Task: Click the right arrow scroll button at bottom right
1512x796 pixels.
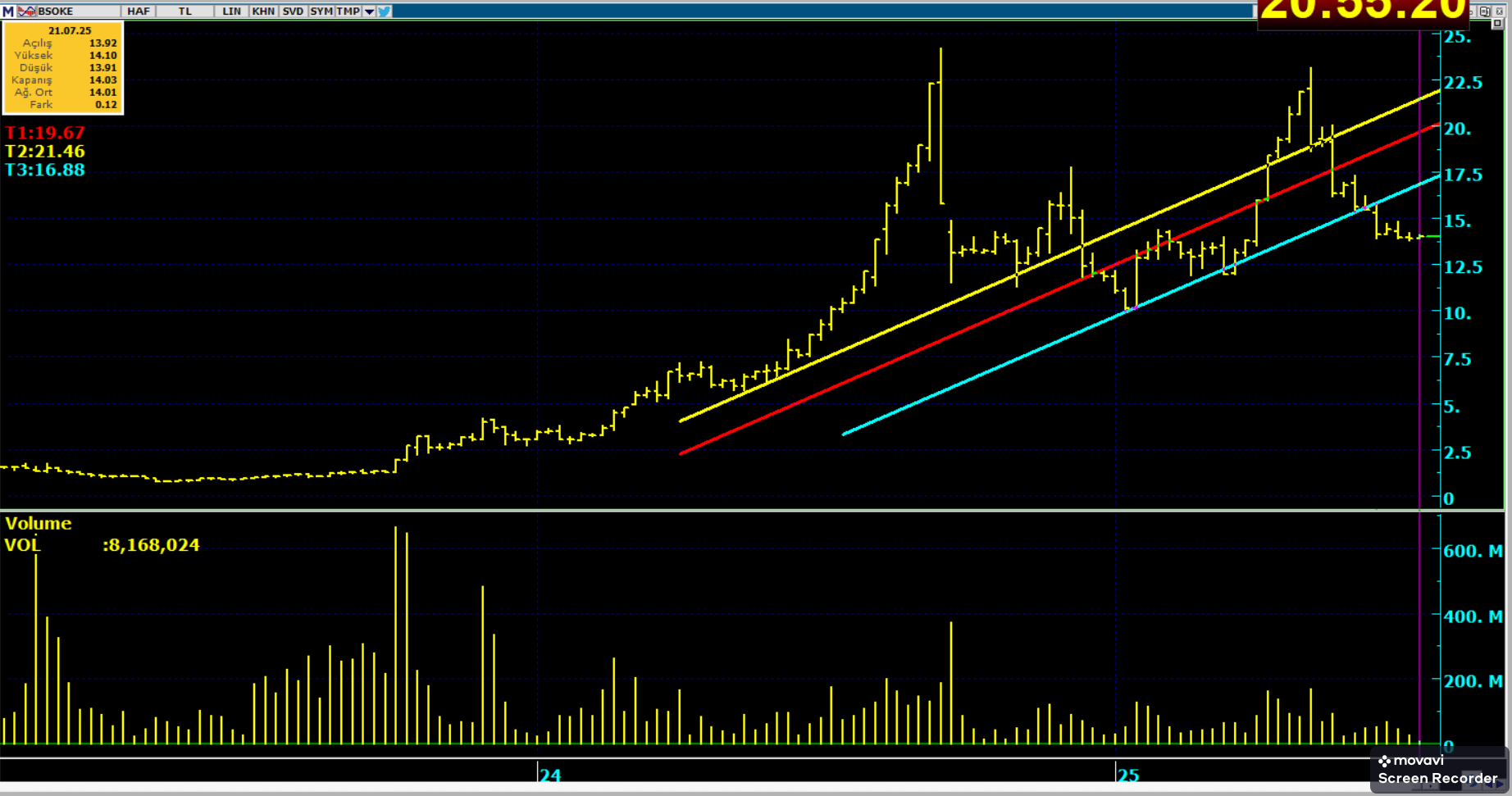Action: (x=1499, y=785)
